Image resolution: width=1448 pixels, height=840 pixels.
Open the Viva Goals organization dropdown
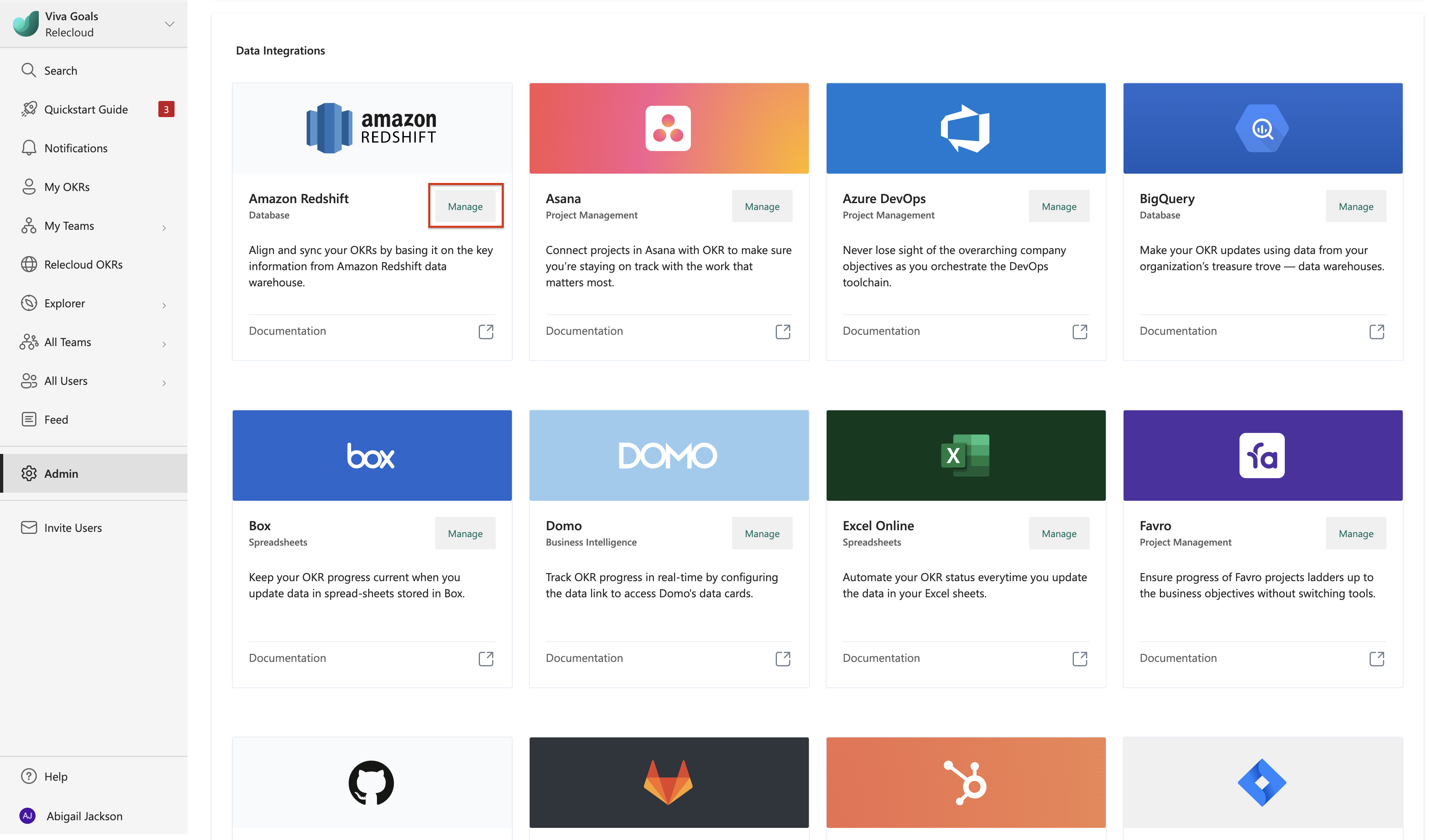(170, 24)
